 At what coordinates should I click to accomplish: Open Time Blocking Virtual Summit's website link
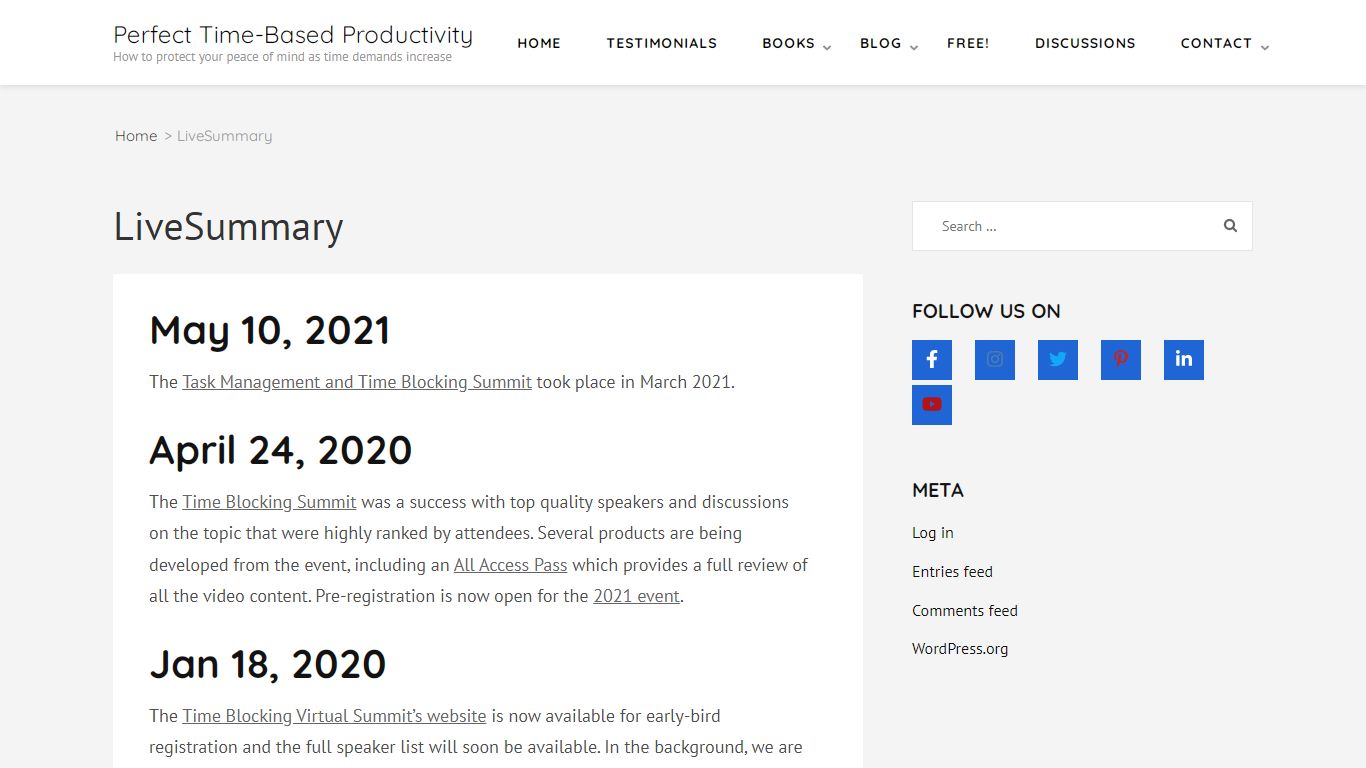point(334,716)
